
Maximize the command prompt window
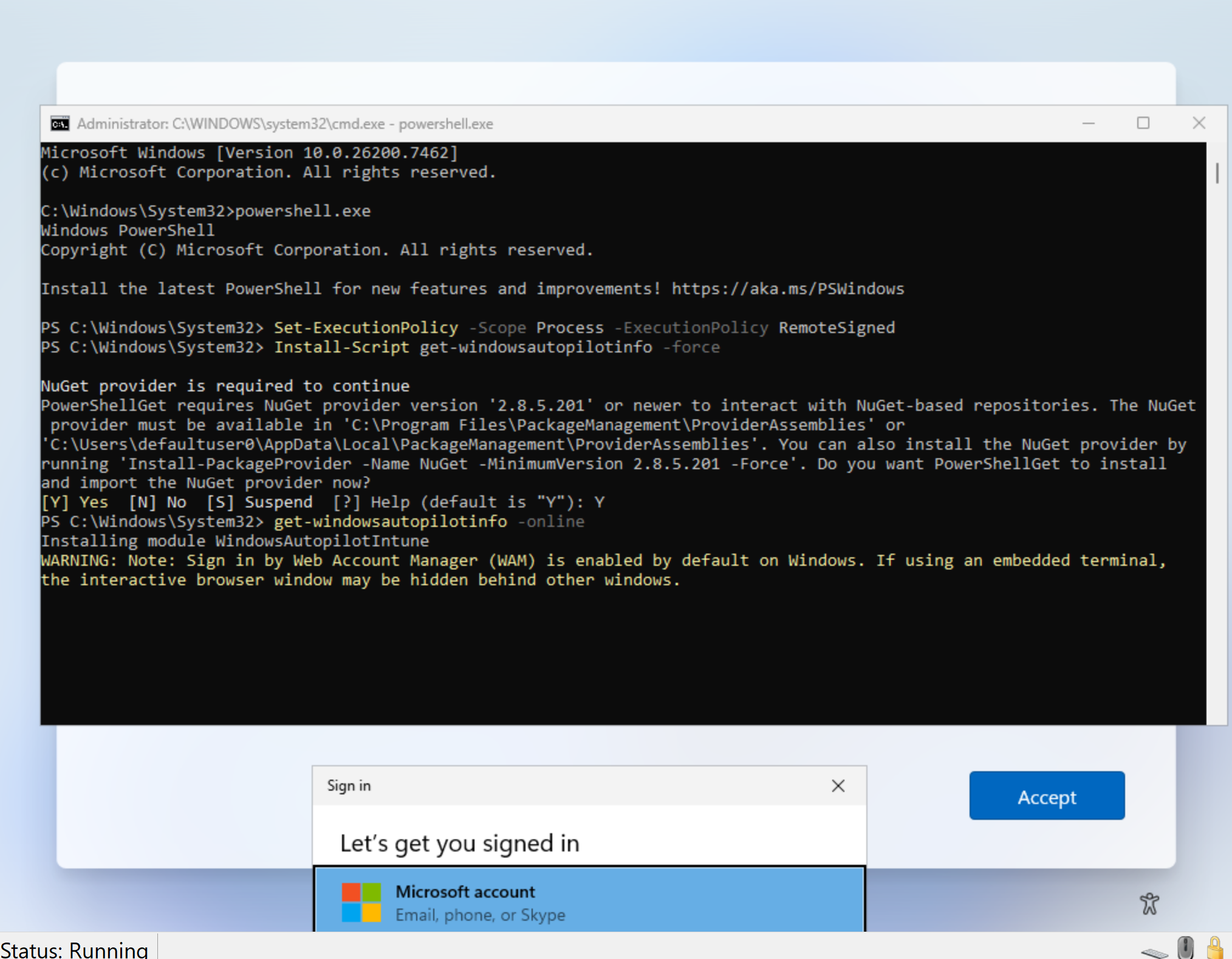coord(1143,123)
